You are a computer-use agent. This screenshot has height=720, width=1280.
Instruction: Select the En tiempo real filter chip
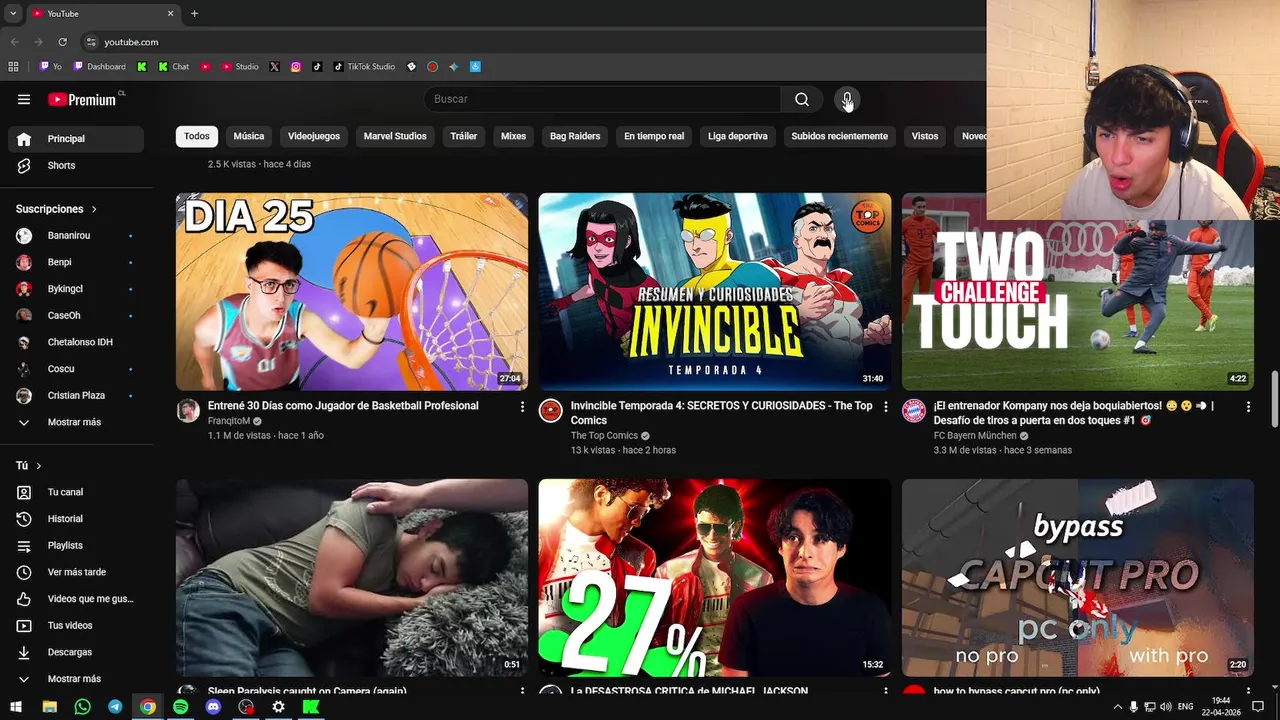(654, 136)
